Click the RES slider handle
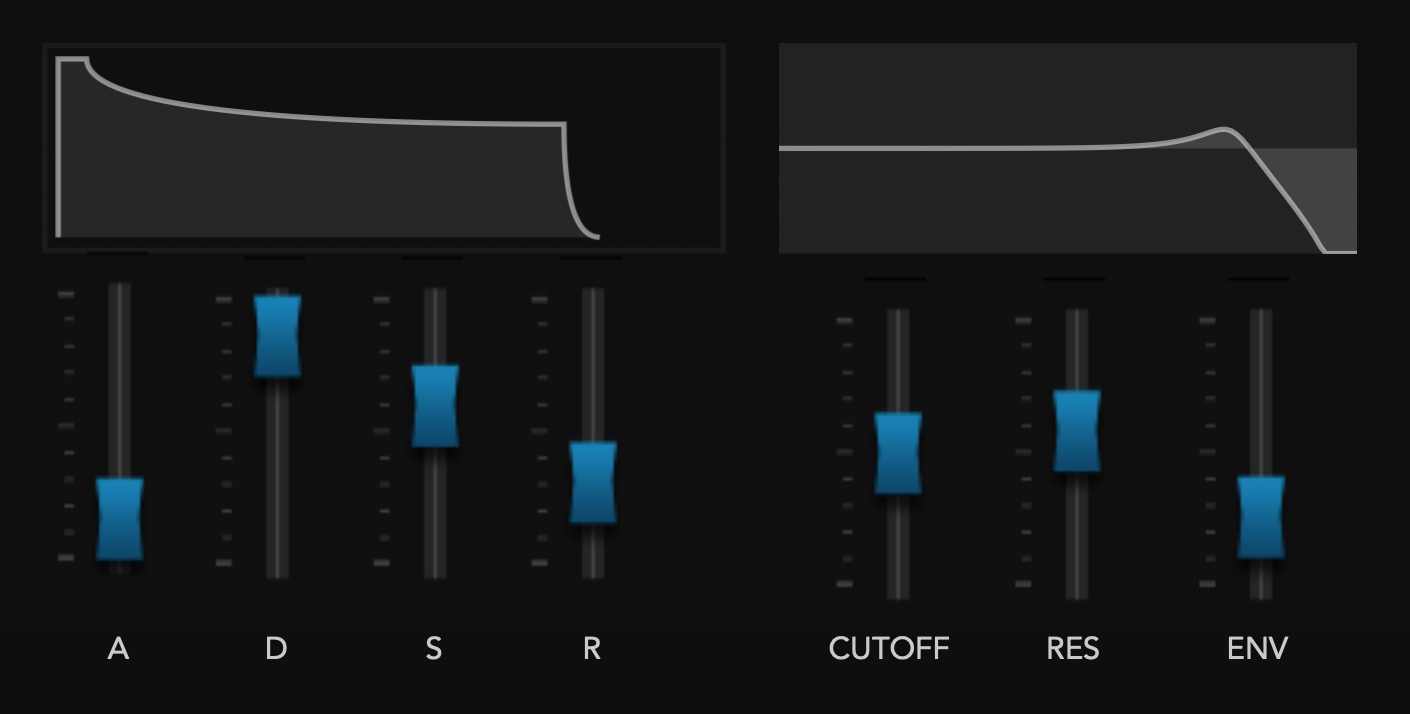Screen dimensions: 1410x714 (x=1076, y=430)
